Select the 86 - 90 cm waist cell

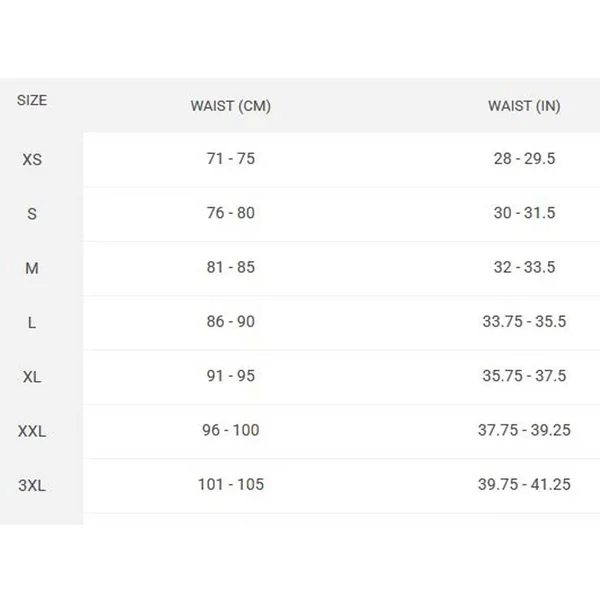coord(231,321)
